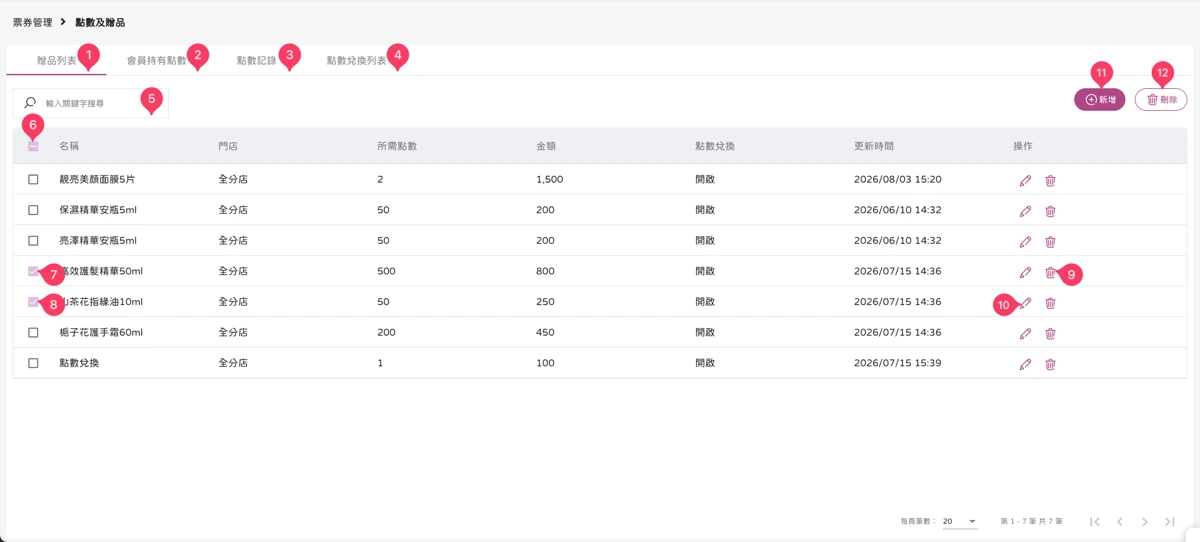Image resolution: width=1200 pixels, height=542 pixels.
Task: Toggle the select-all checkbox in header
Action: pos(33,146)
